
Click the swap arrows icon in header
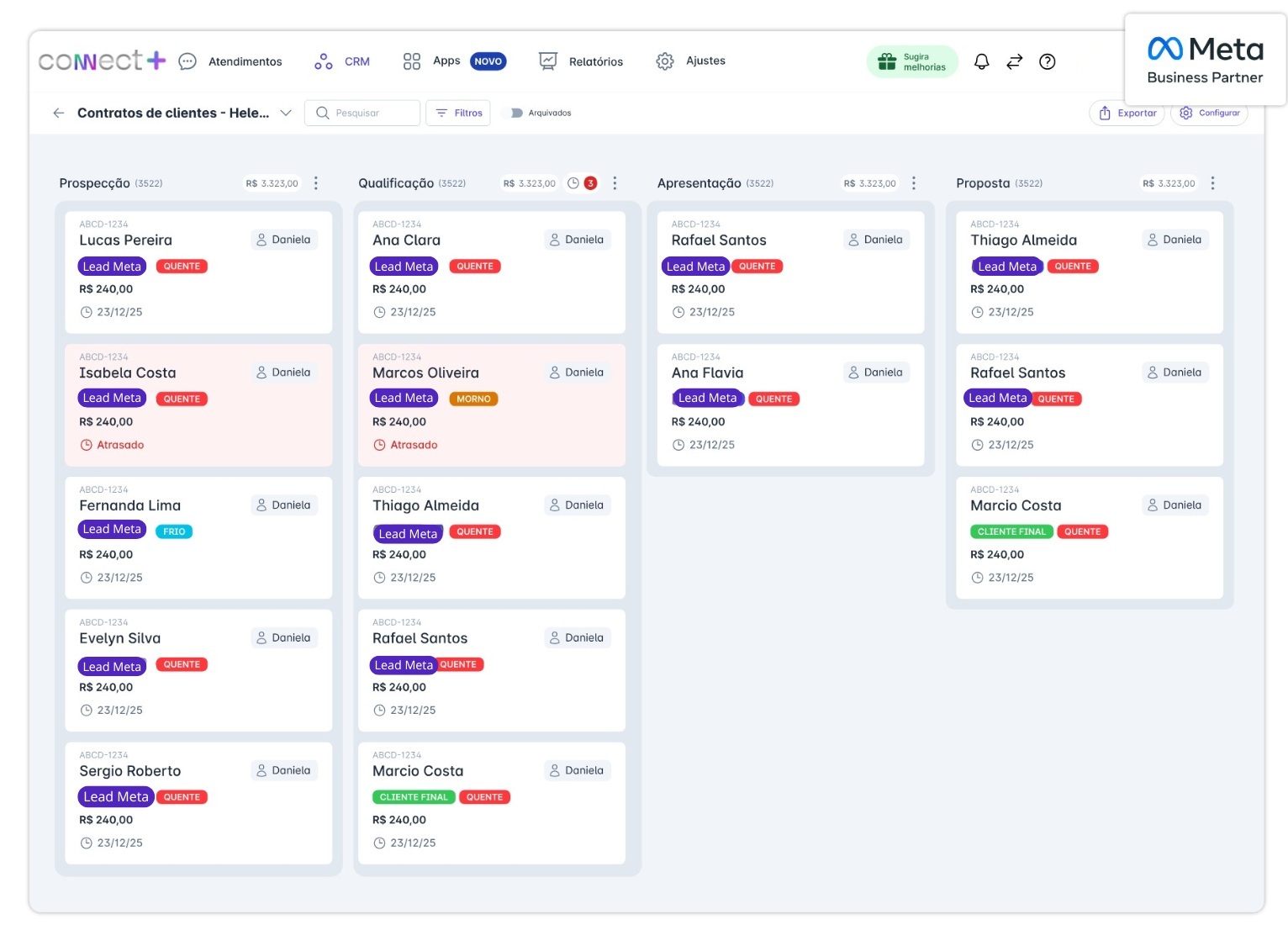pyautogui.click(x=1014, y=61)
